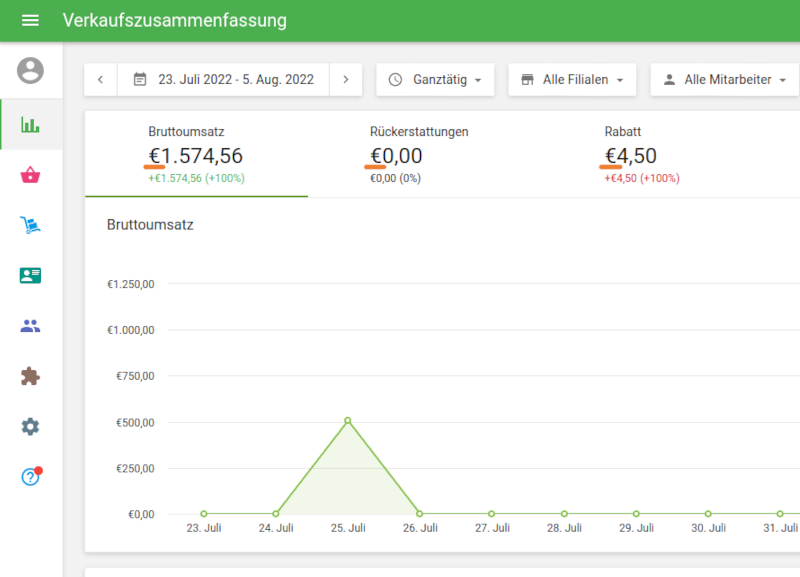
Task: Expand the Alle Filialen dropdown
Action: click(572, 79)
